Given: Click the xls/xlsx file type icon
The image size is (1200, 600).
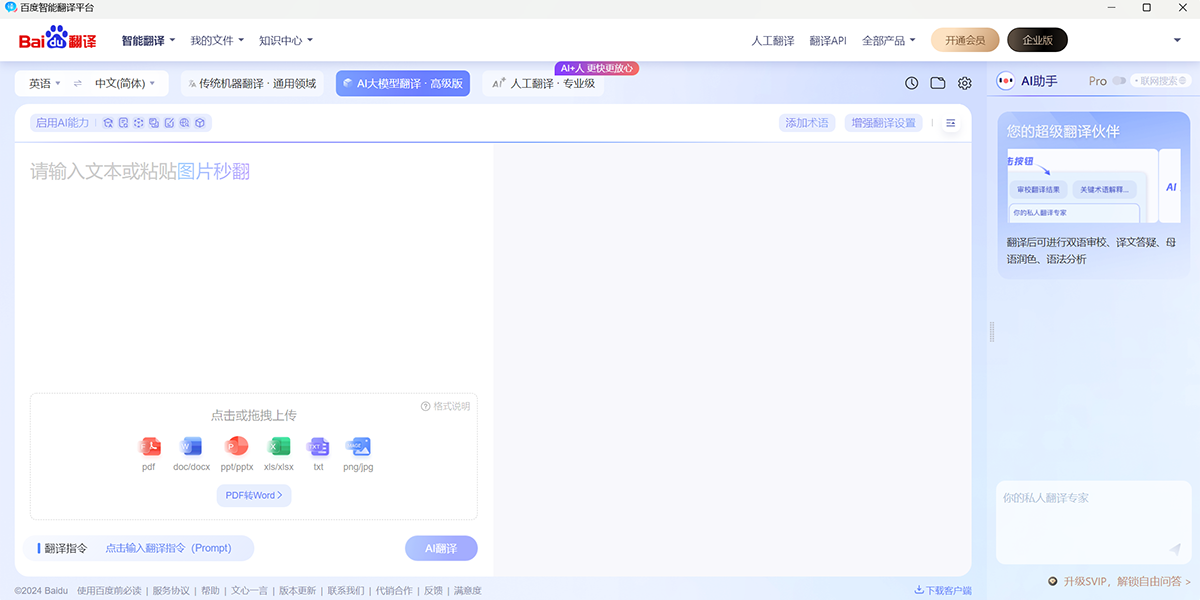Looking at the screenshot, I should pos(279,447).
